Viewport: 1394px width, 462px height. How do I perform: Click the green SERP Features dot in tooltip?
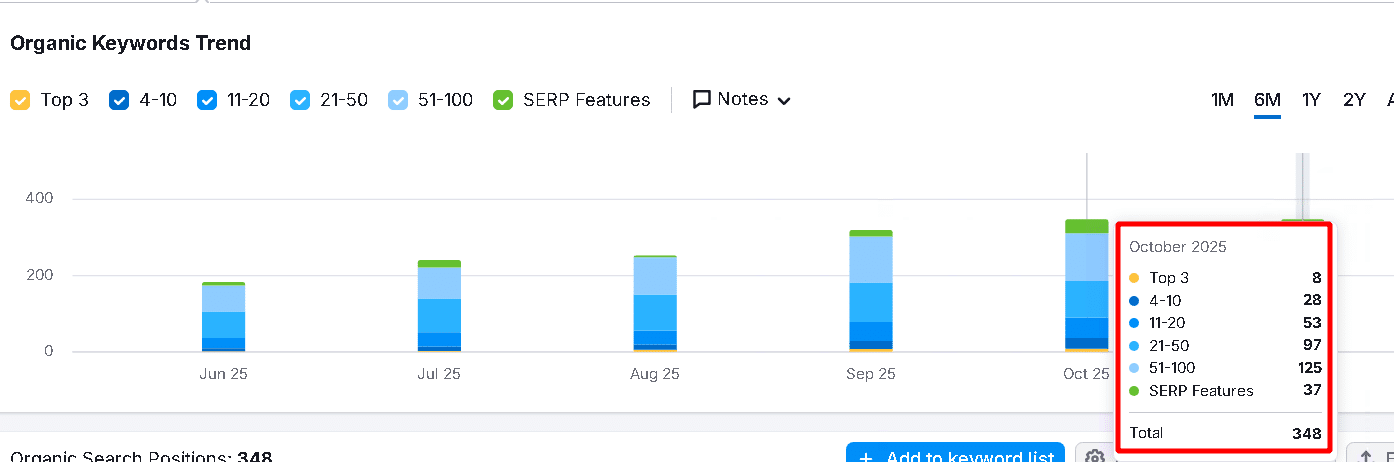click(1133, 391)
